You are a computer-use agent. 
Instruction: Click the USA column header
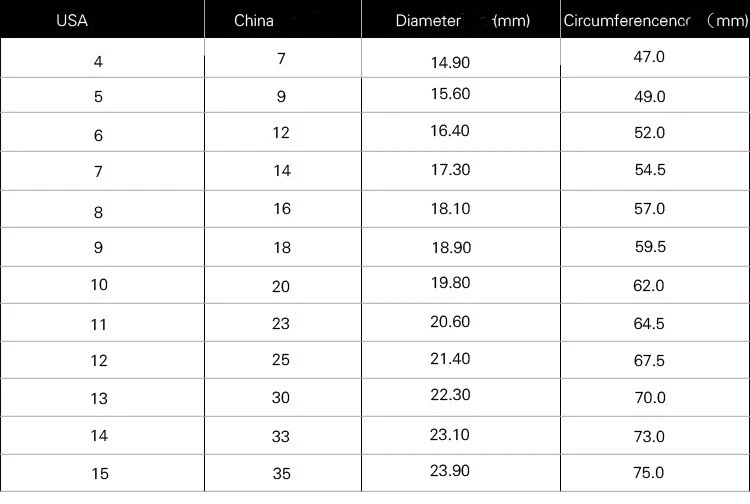tap(72, 20)
